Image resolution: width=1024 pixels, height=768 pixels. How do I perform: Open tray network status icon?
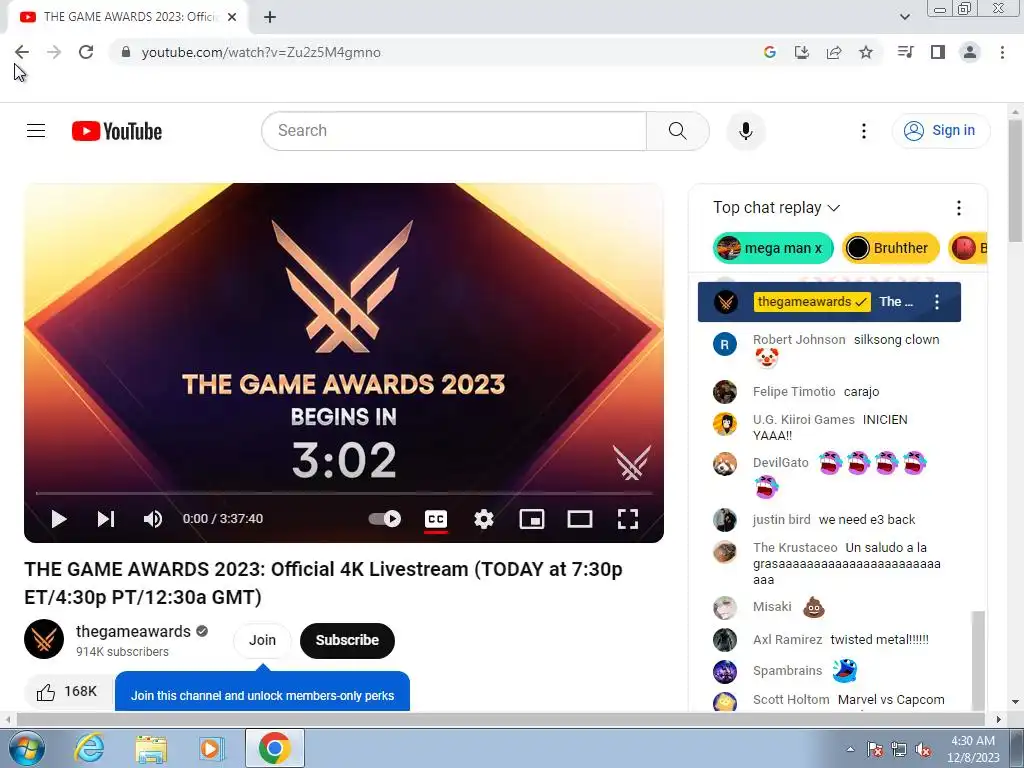pyautogui.click(x=899, y=750)
